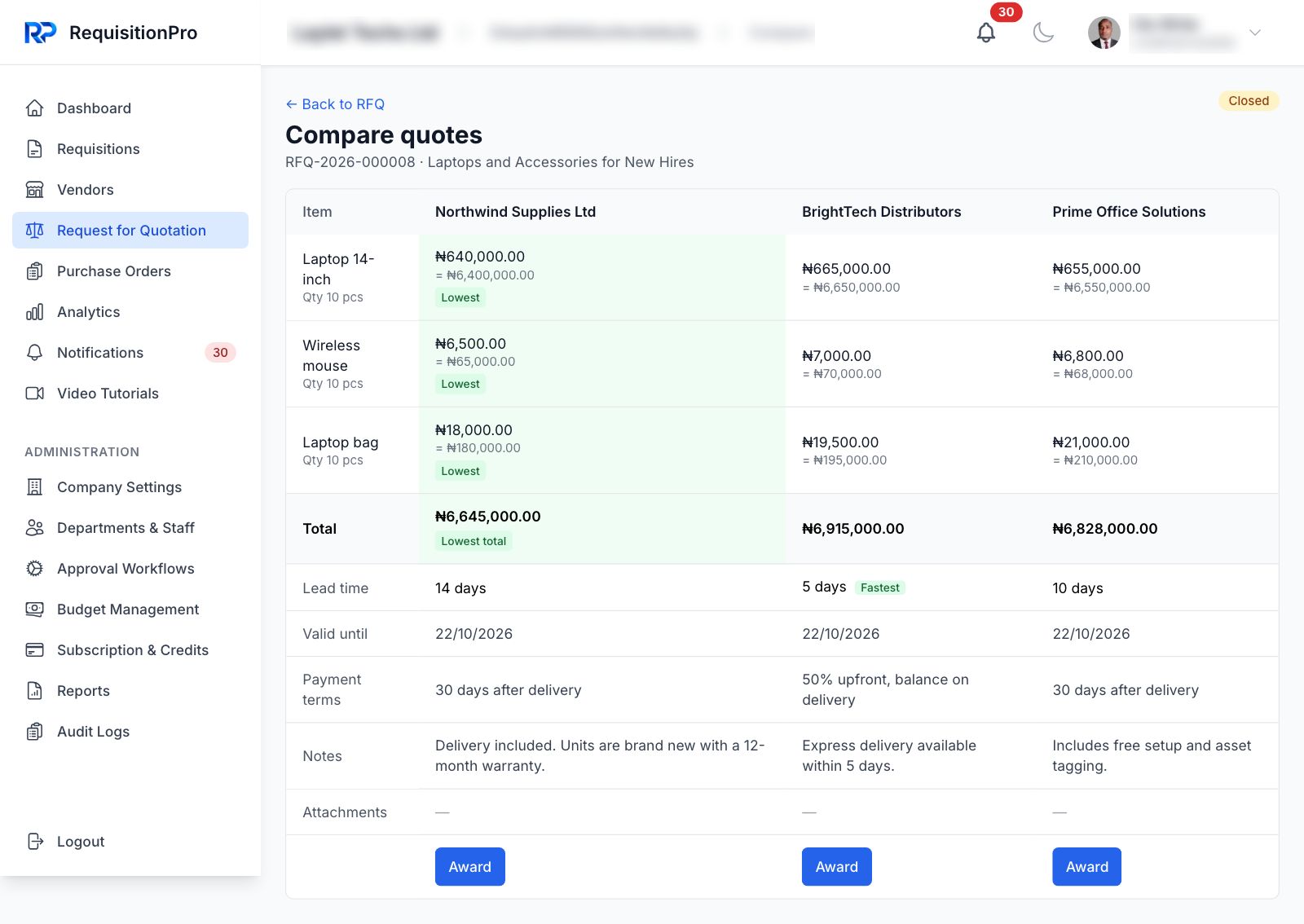Click the sidebar Notifications 30 count badge
This screenshot has height=924, width=1304.
220,353
